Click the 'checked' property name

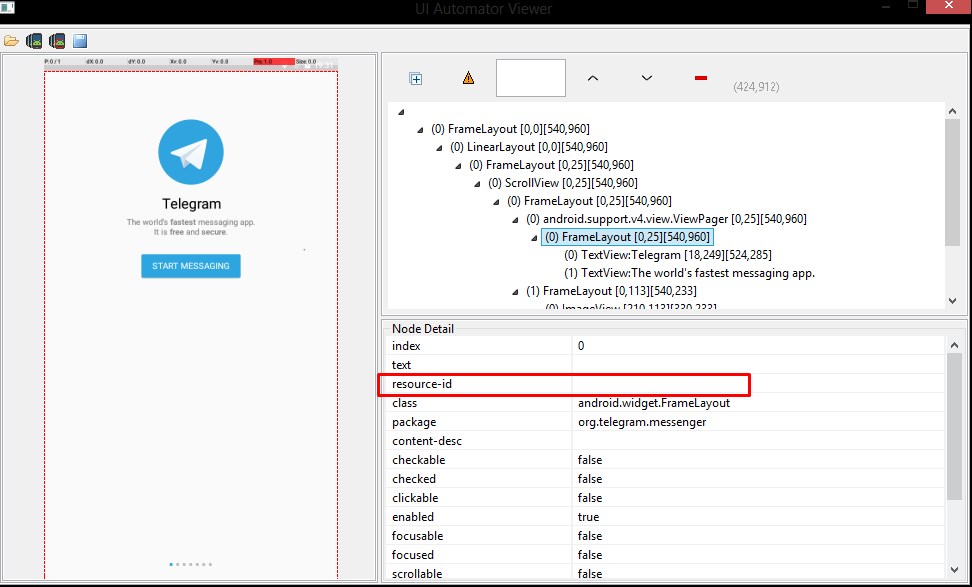tap(414, 479)
